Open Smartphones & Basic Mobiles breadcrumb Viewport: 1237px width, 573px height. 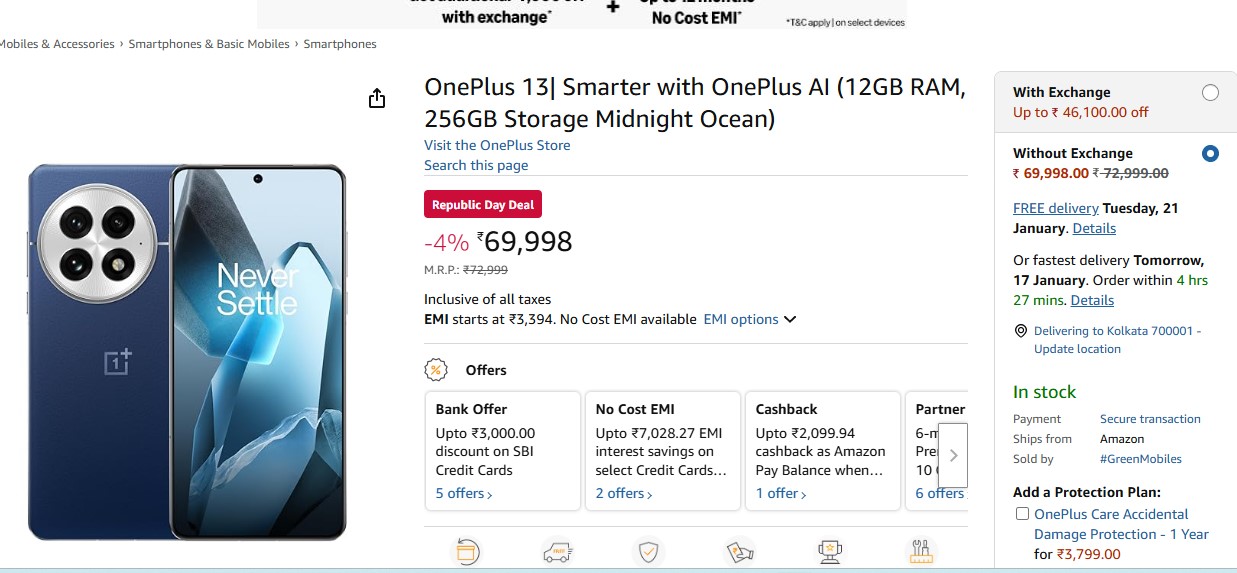point(209,44)
